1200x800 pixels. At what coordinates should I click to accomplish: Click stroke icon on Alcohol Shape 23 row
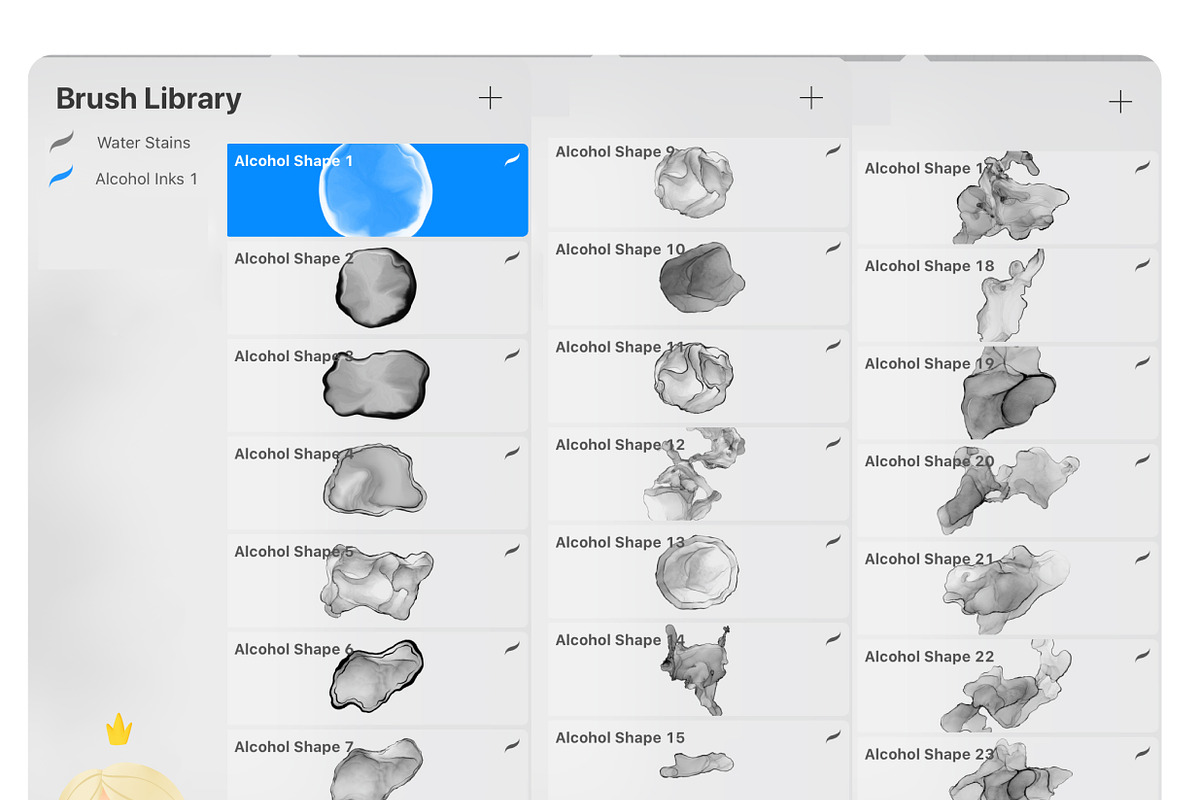pos(1142,754)
